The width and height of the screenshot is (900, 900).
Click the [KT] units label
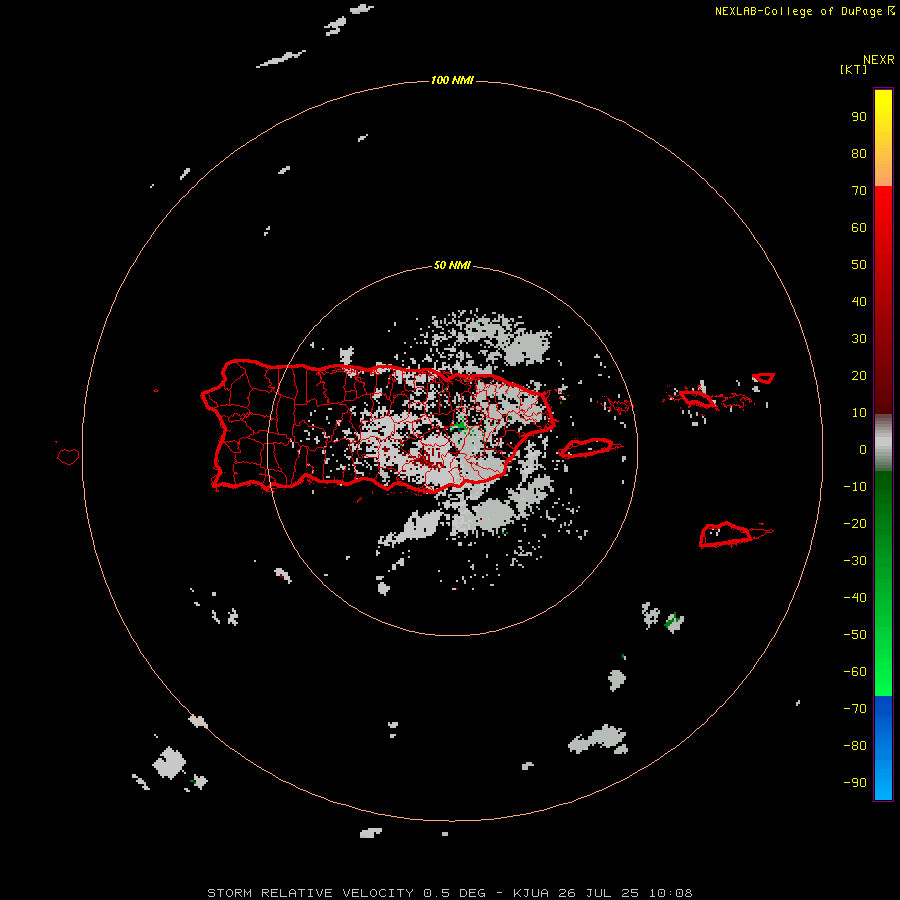pos(853,69)
